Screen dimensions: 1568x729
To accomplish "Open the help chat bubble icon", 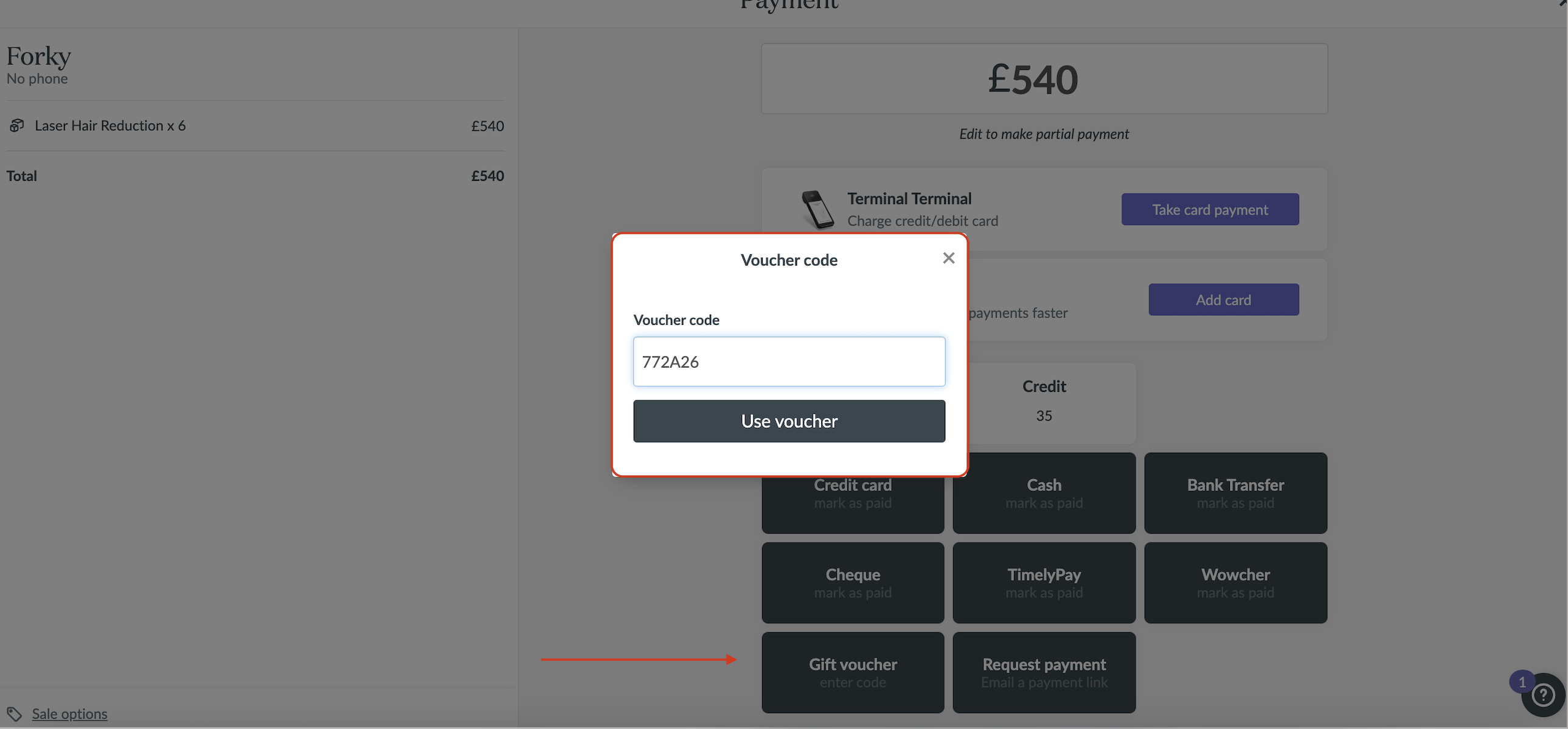I will click(x=1543, y=695).
